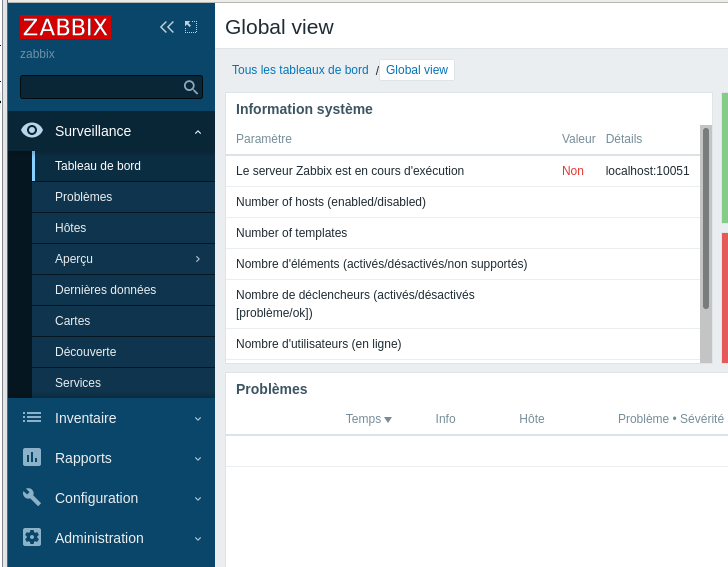Open Problèmes in the sidebar menu

click(83, 197)
